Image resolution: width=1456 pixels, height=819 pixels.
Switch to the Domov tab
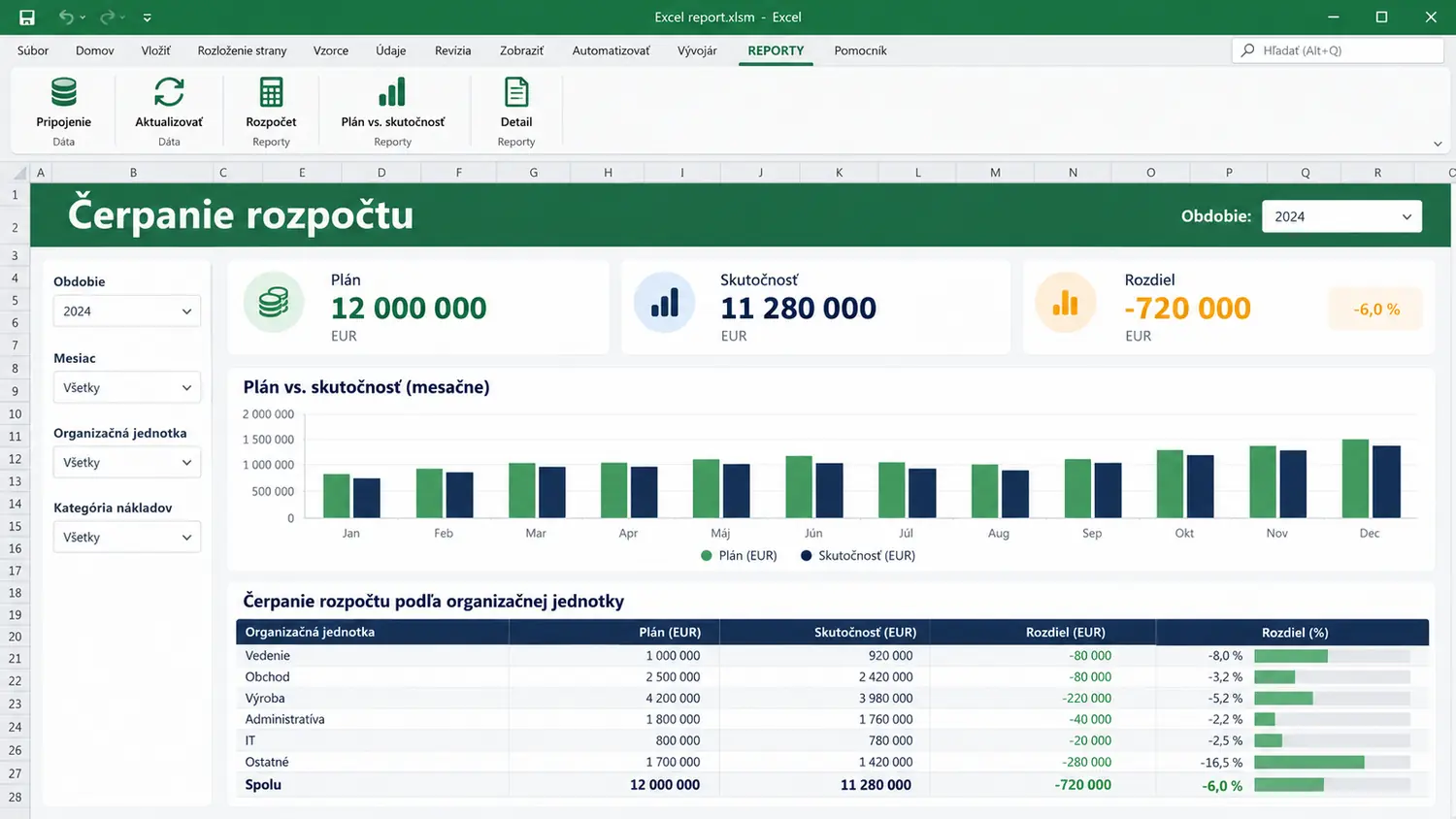click(95, 50)
